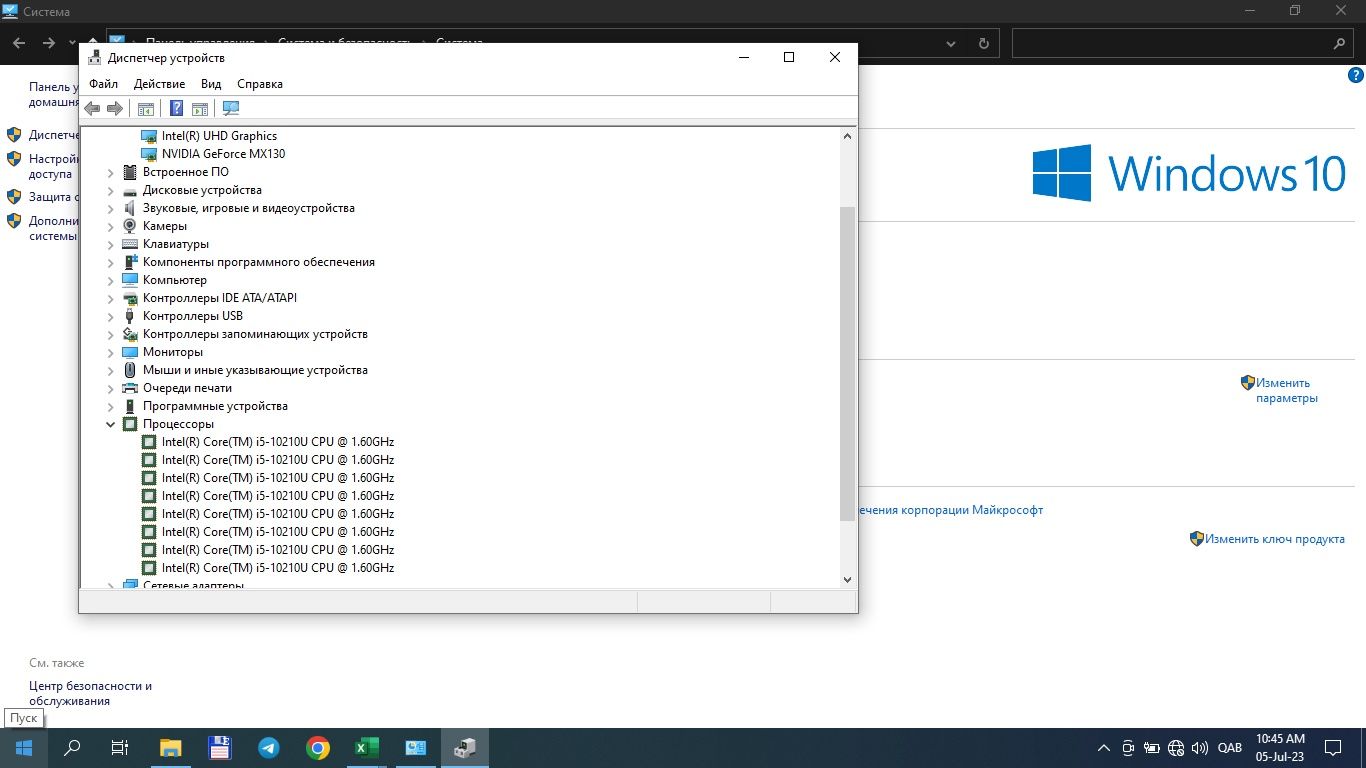This screenshot has height=768, width=1366.
Task: Select the Контроллеры запоминающих устройств icon
Action: point(129,334)
